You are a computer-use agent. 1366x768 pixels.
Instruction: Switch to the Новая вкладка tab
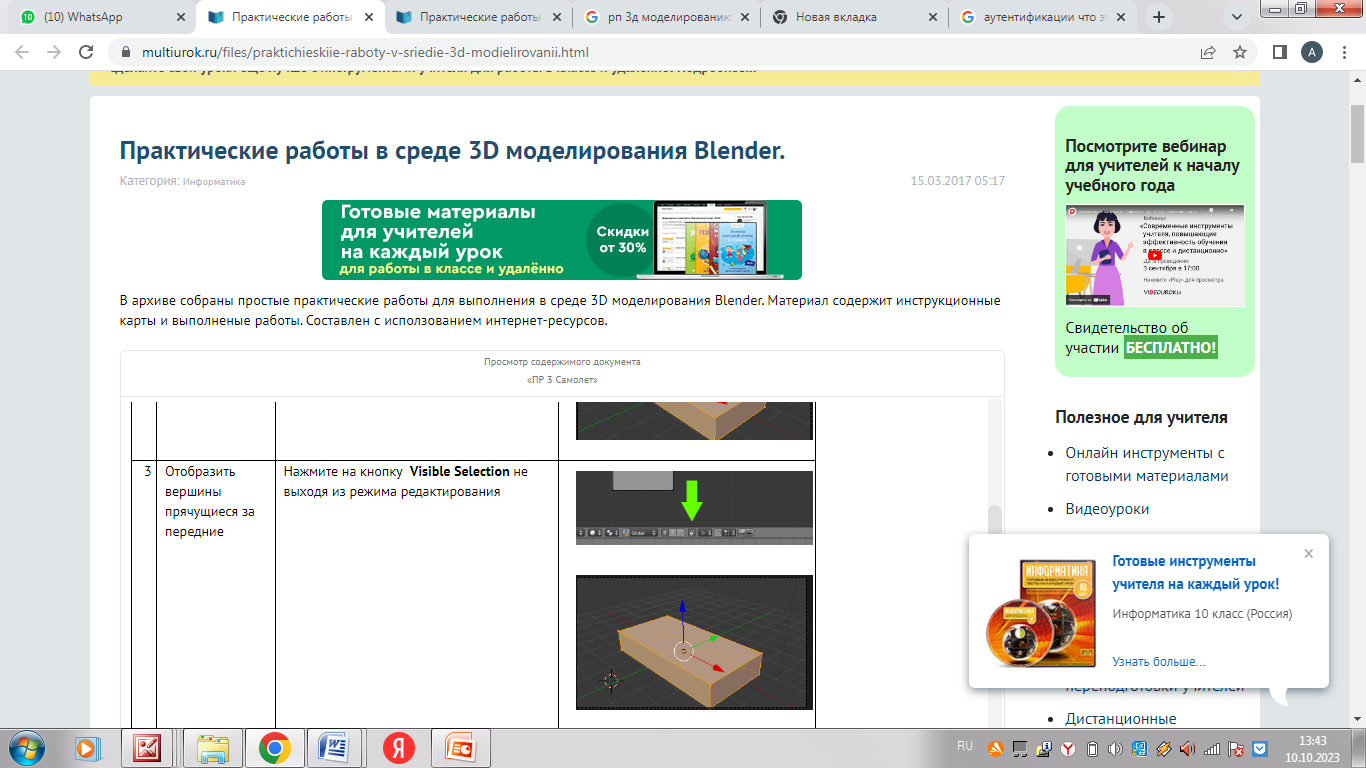pyautogui.click(x=855, y=17)
